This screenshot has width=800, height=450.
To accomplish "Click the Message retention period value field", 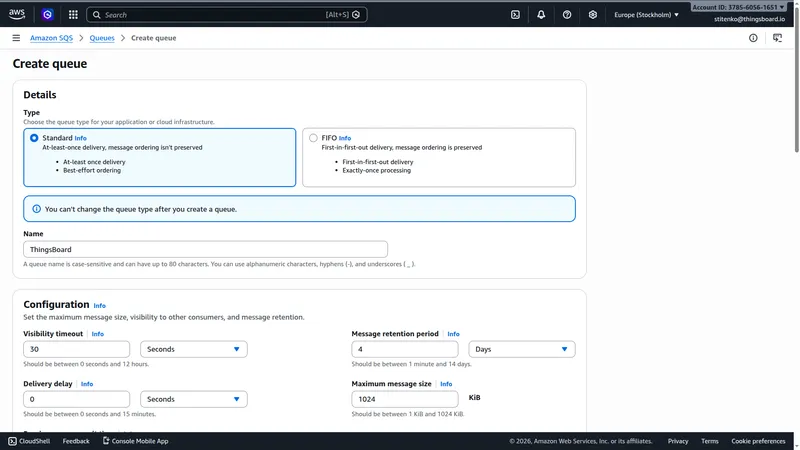I will 405,349.
